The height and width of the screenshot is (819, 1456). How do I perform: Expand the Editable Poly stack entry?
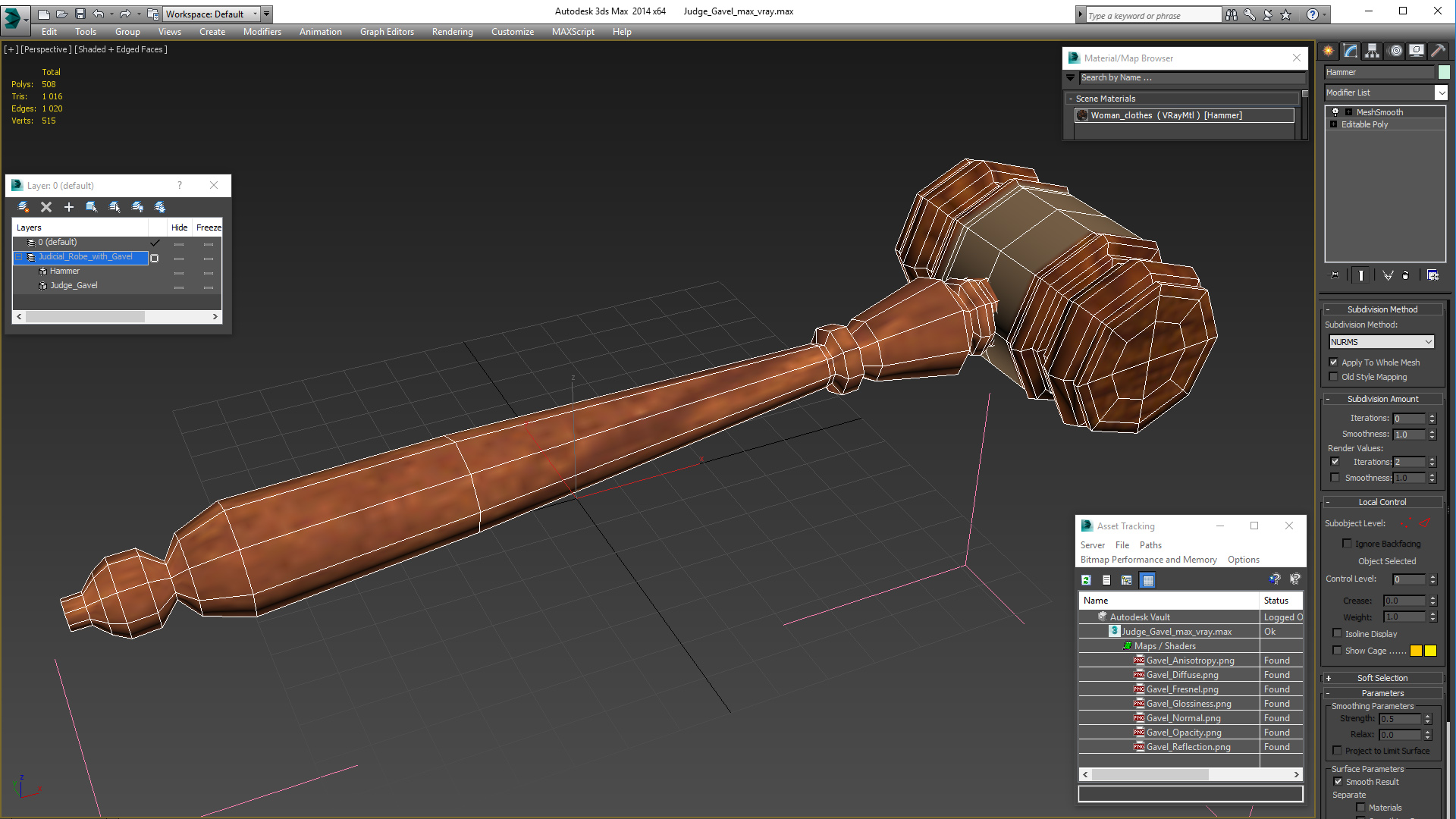[1334, 124]
